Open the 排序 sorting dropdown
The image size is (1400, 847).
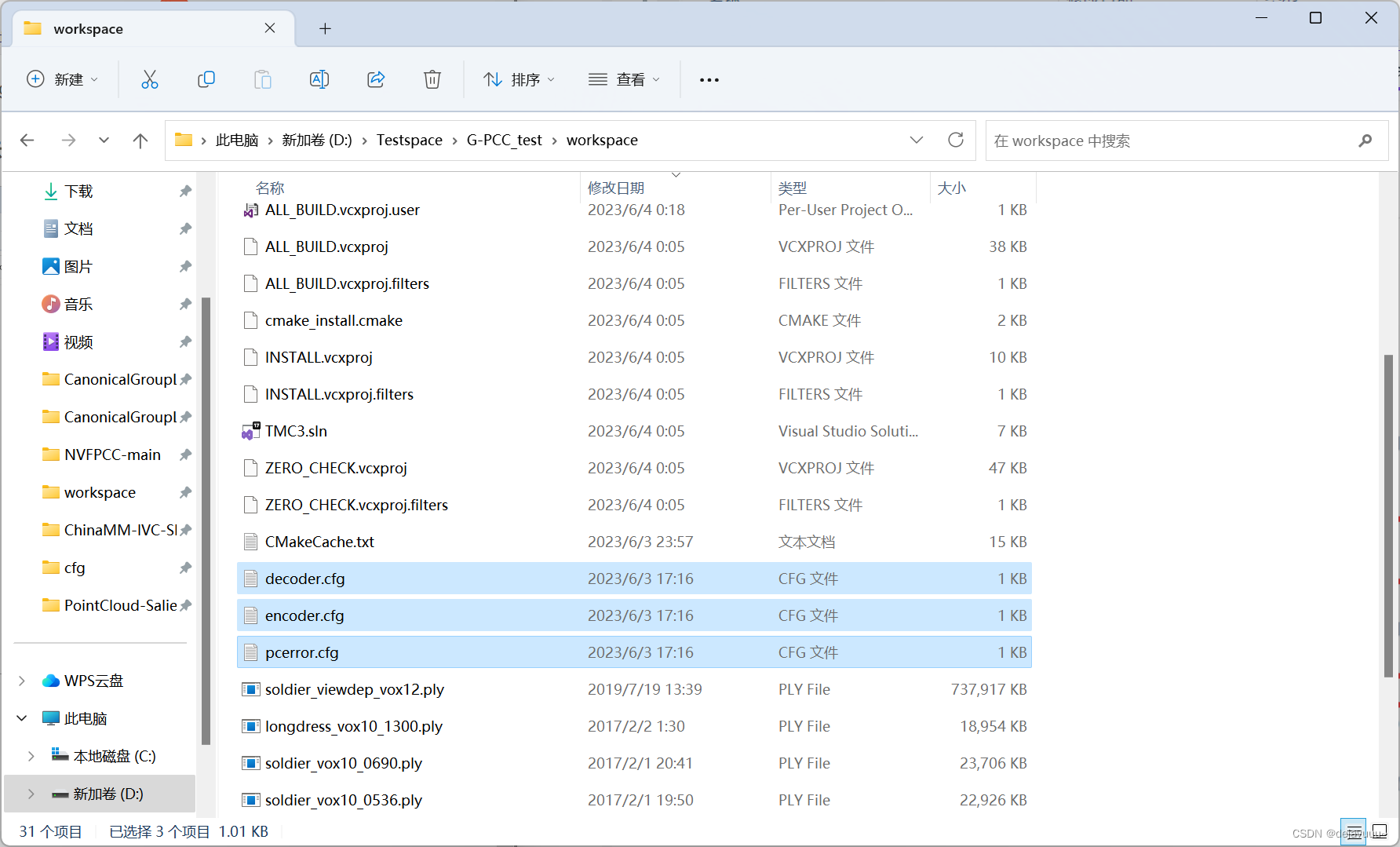520,79
